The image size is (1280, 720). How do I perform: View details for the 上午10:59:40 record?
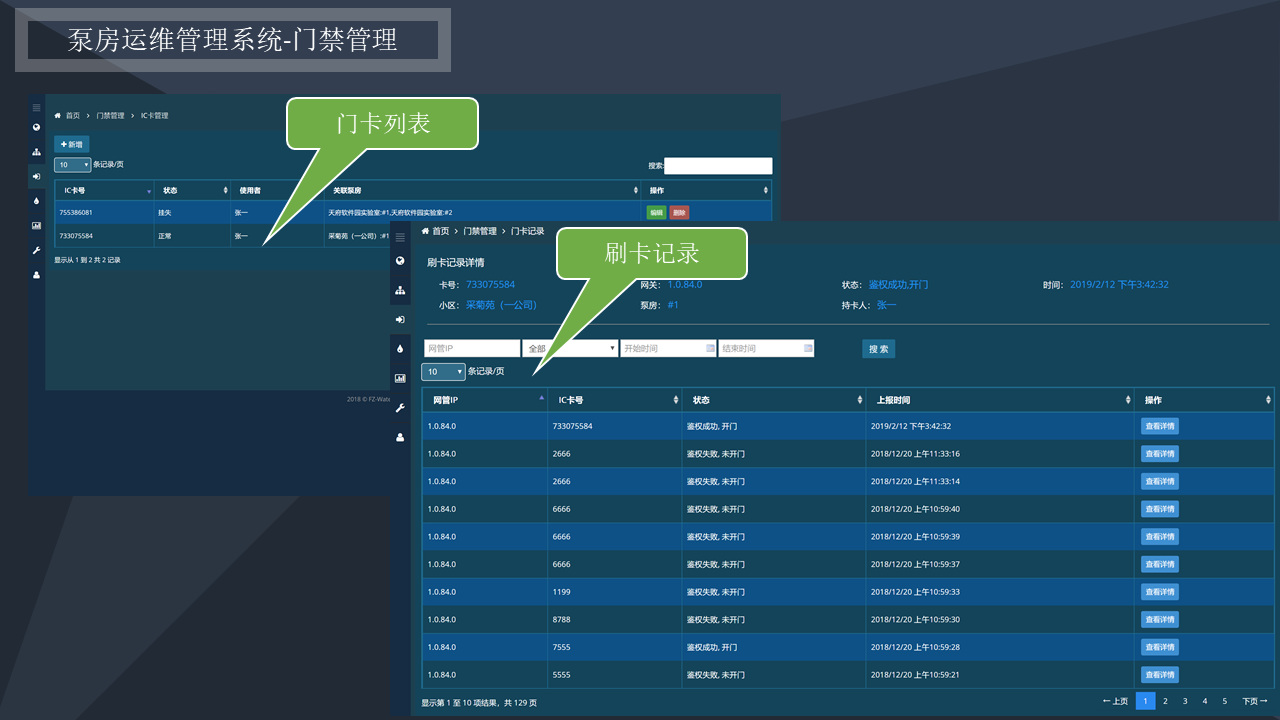pyautogui.click(x=1160, y=509)
